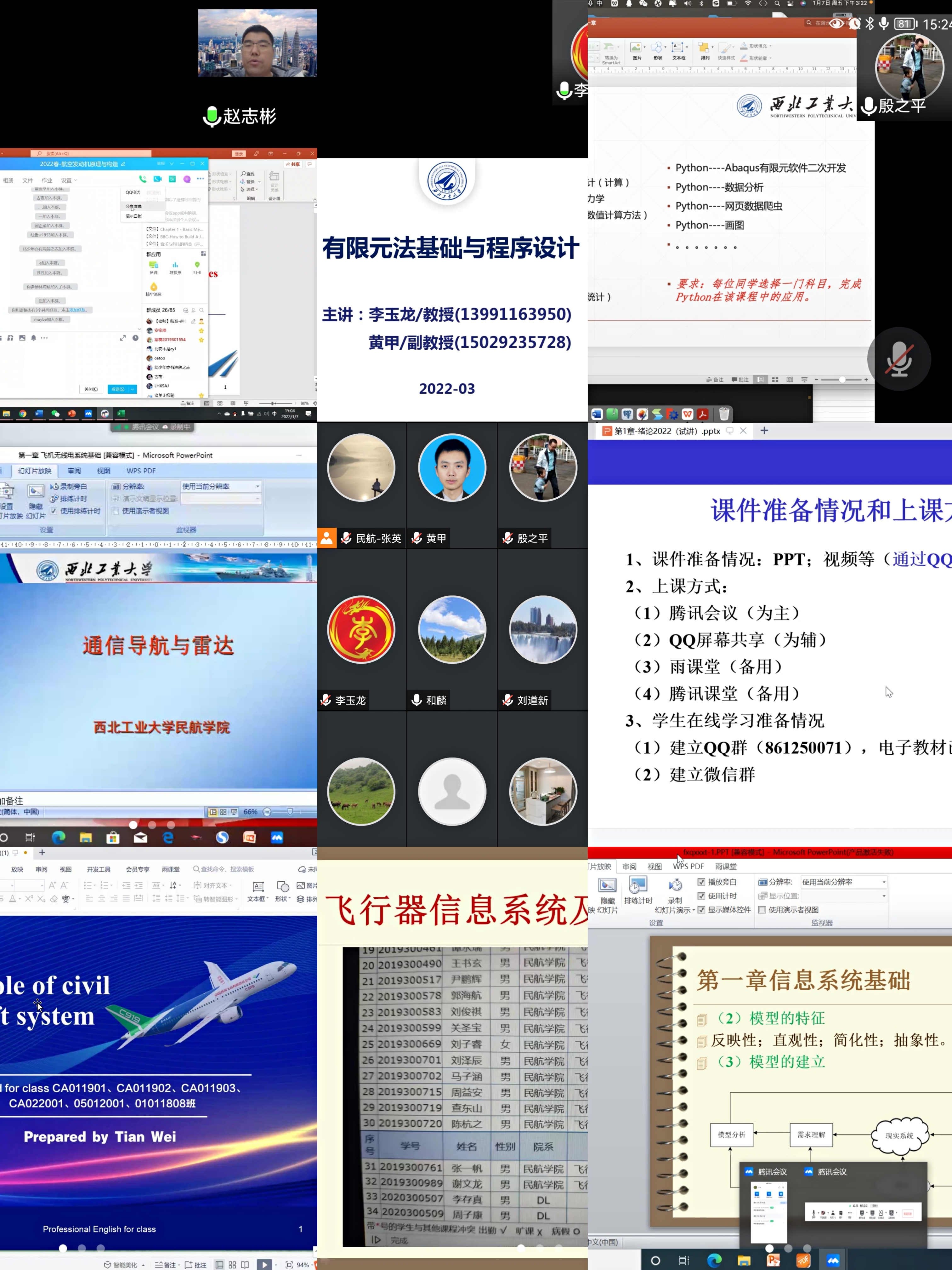Click the 录制旁白 record narration icon
Image resolution: width=952 pixels, height=1270 pixels.
[x=54, y=486]
